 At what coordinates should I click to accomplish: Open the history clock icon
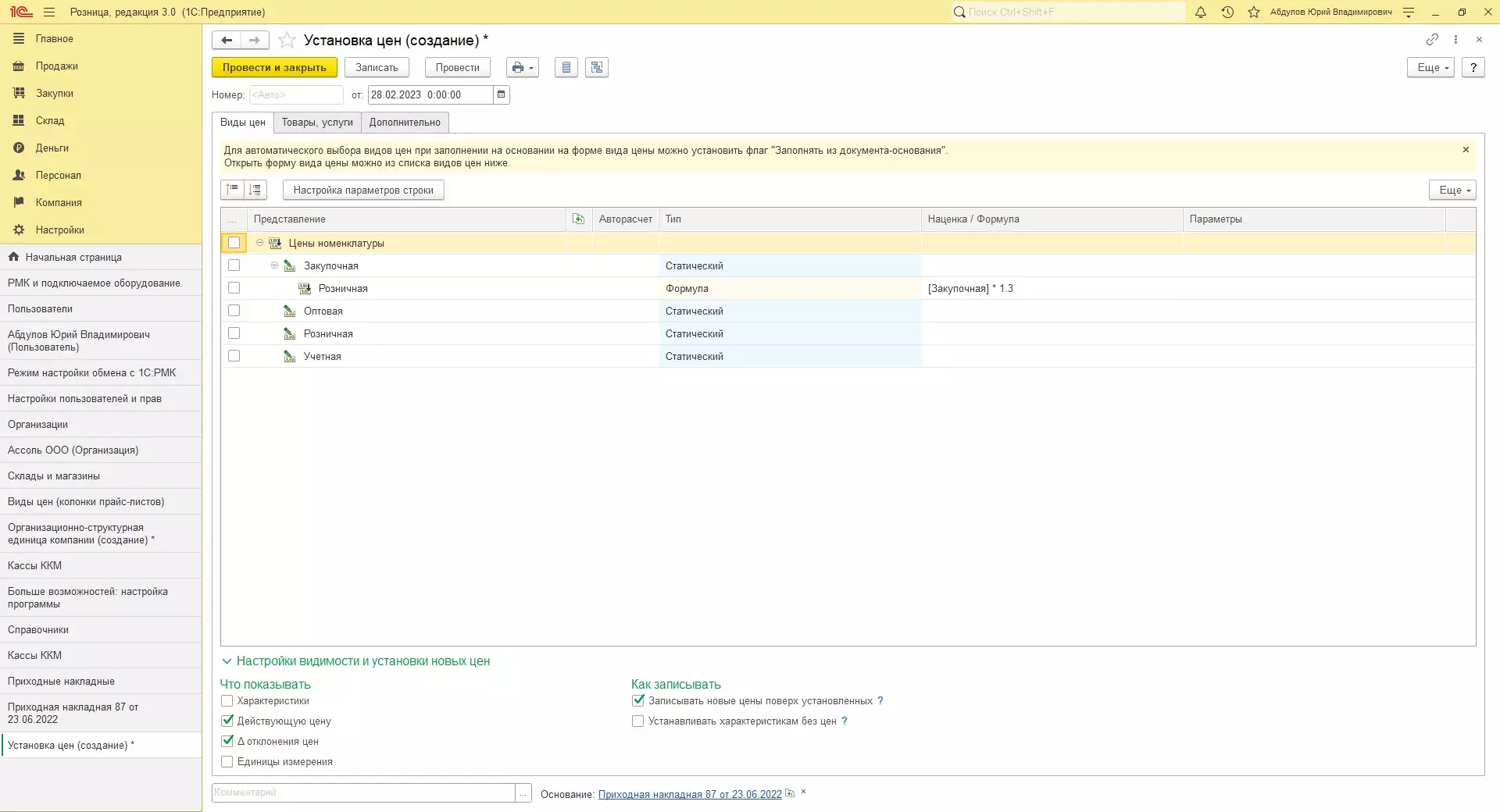[1227, 12]
